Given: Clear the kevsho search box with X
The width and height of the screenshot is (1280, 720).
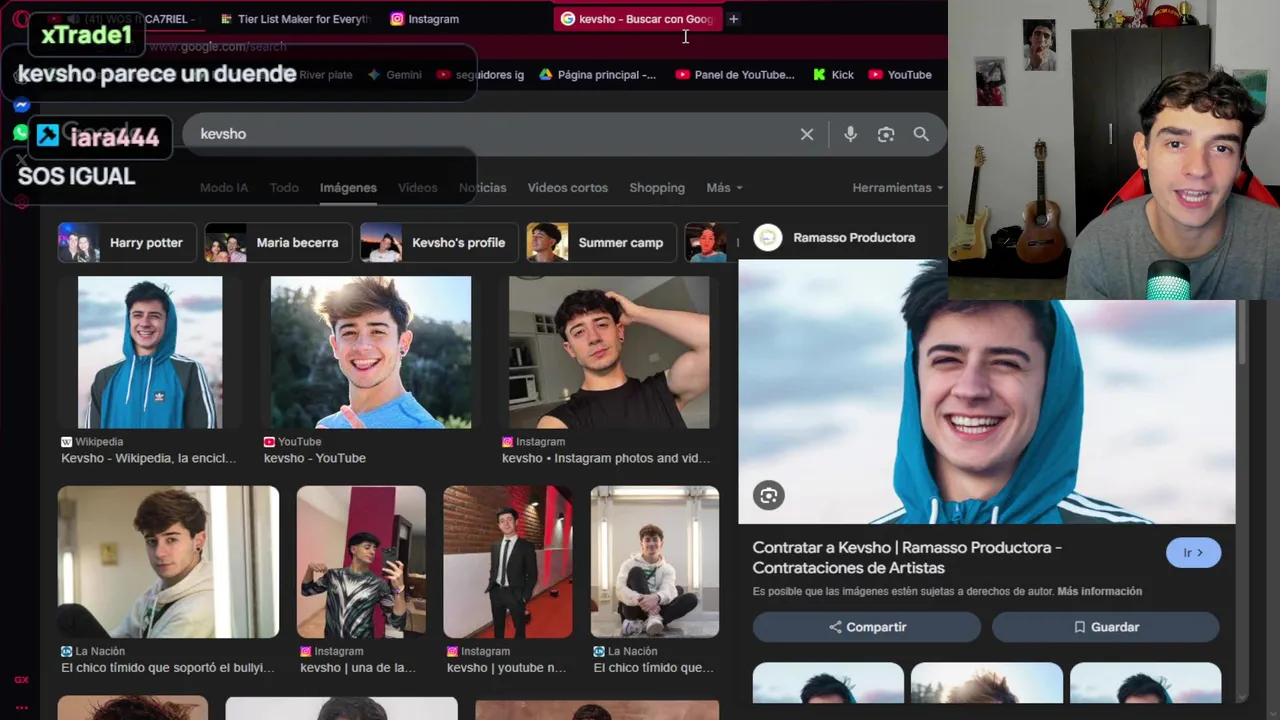Looking at the screenshot, I should click(807, 134).
